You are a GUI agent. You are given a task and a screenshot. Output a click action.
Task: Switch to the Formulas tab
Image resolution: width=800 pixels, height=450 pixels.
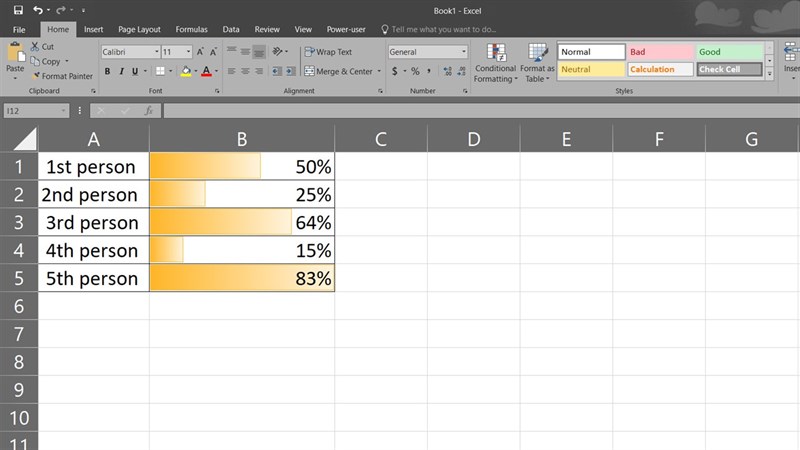point(191,30)
